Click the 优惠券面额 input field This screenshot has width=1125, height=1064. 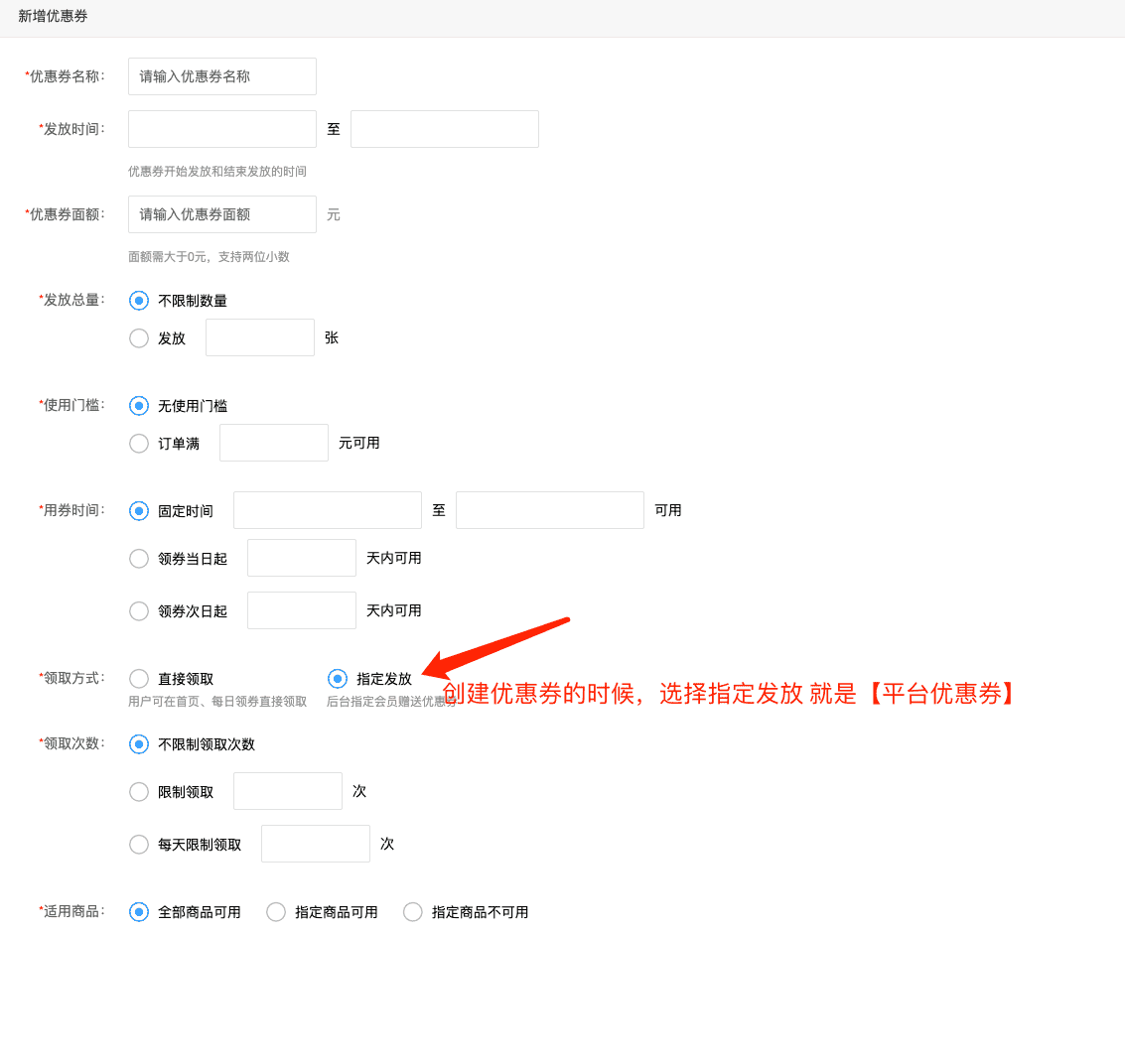click(x=222, y=214)
